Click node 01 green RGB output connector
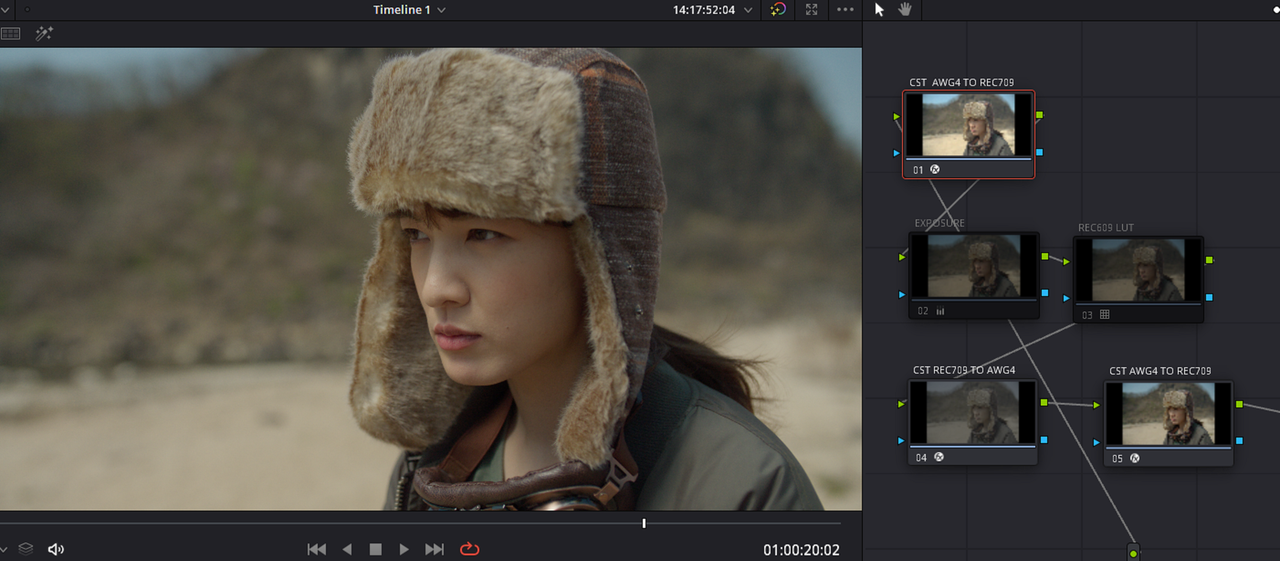This screenshot has height=561, width=1280. click(1040, 116)
